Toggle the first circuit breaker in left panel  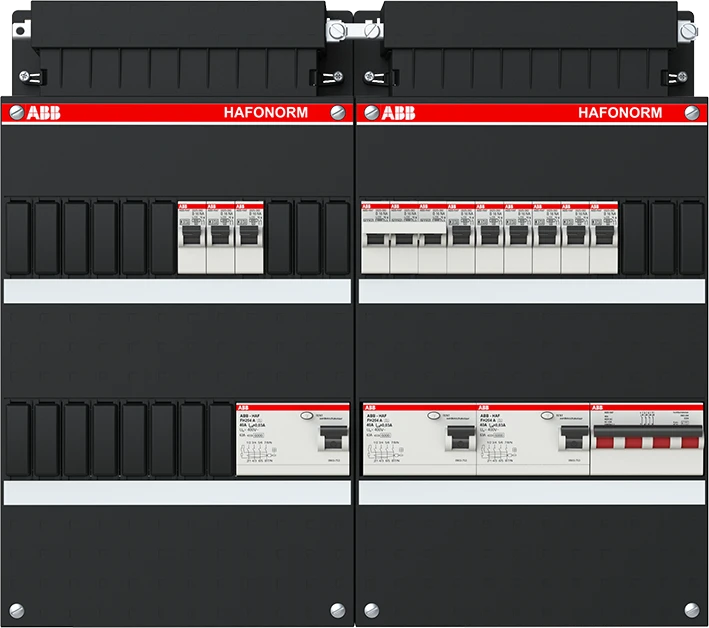click(x=191, y=240)
